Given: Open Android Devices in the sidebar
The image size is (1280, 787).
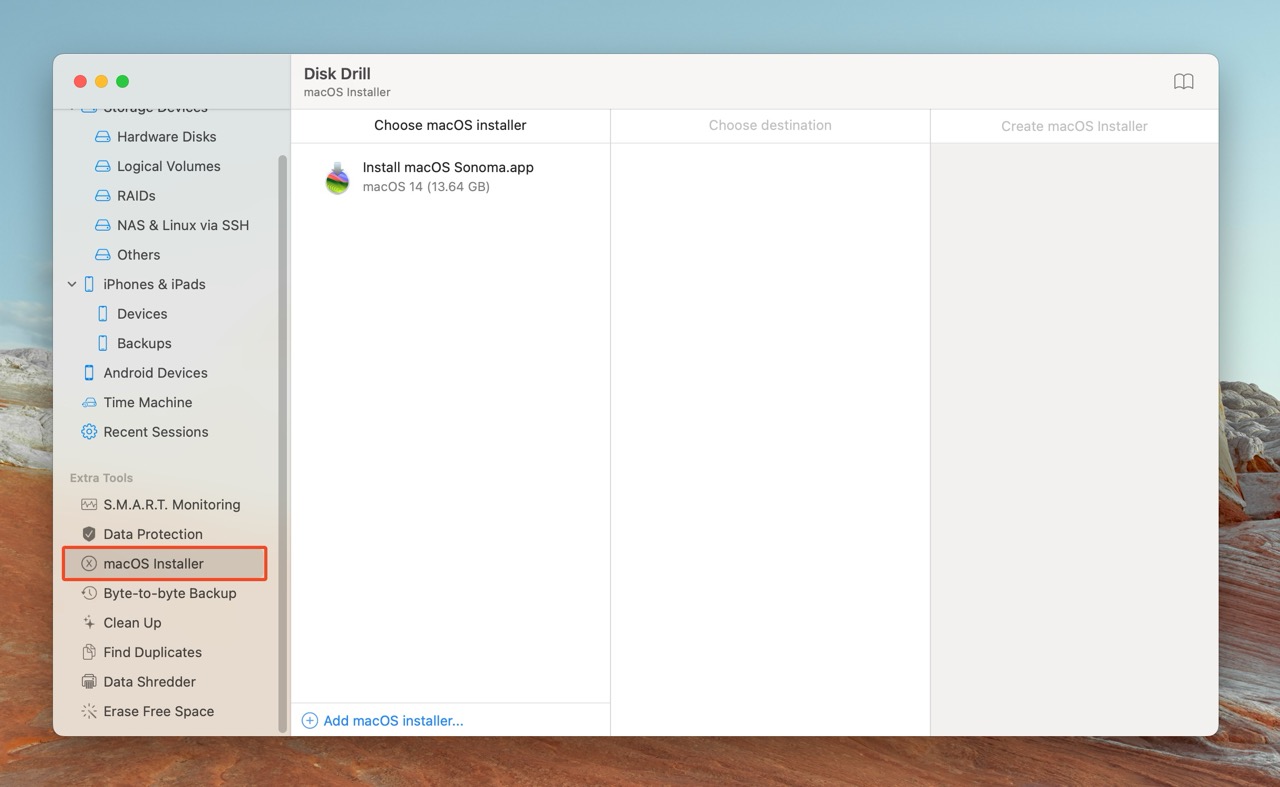Looking at the screenshot, I should pyautogui.click(x=155, y=373).
